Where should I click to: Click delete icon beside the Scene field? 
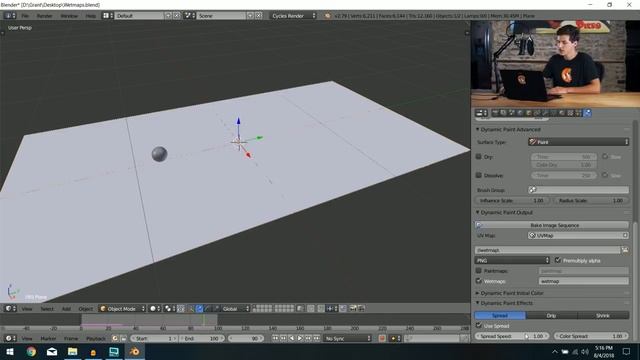click(259, 16)
